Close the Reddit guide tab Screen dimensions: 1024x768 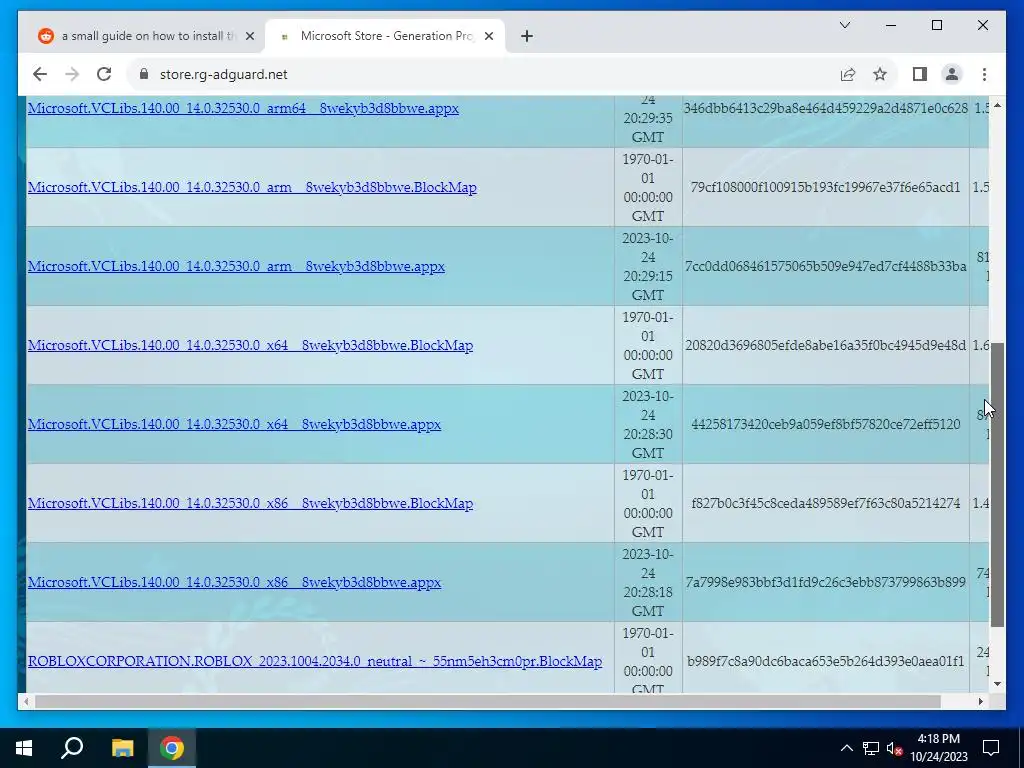click(x=249, y=37)
